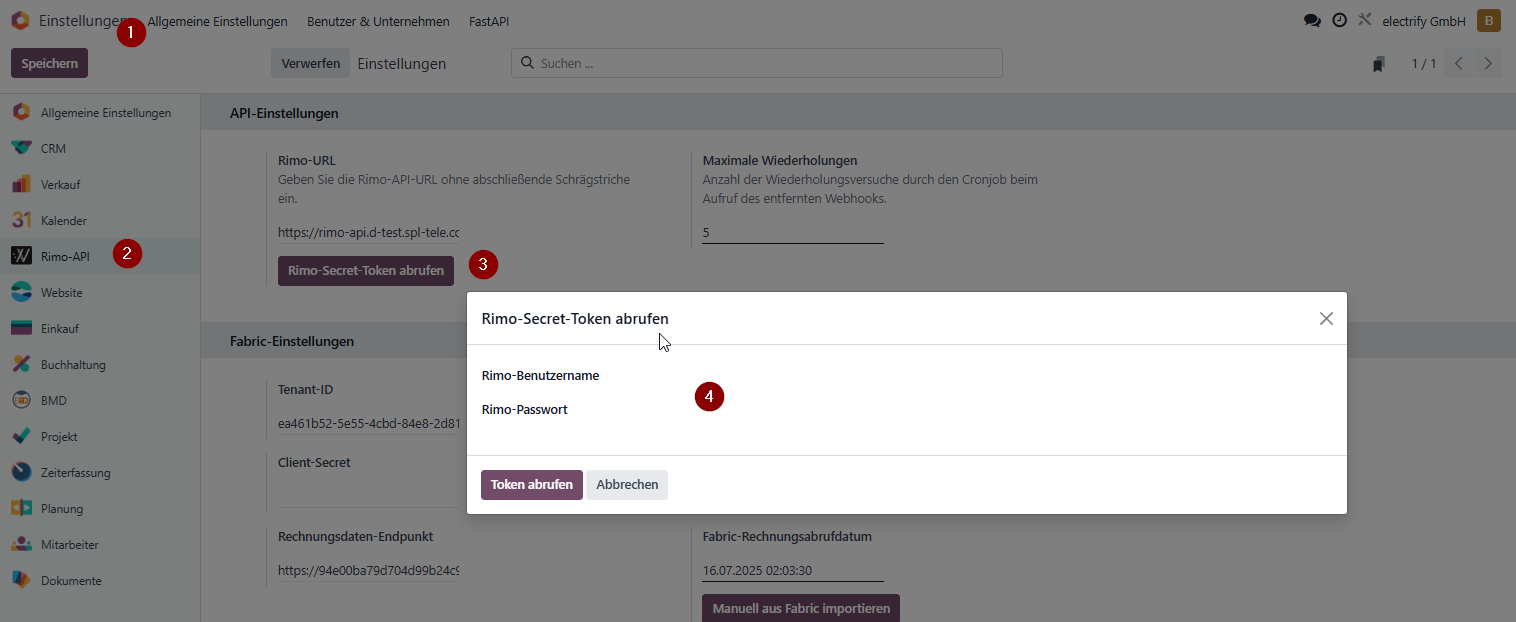Go to next record arrow
The height and width of the screenshot is (622, 1516).
1488,63
